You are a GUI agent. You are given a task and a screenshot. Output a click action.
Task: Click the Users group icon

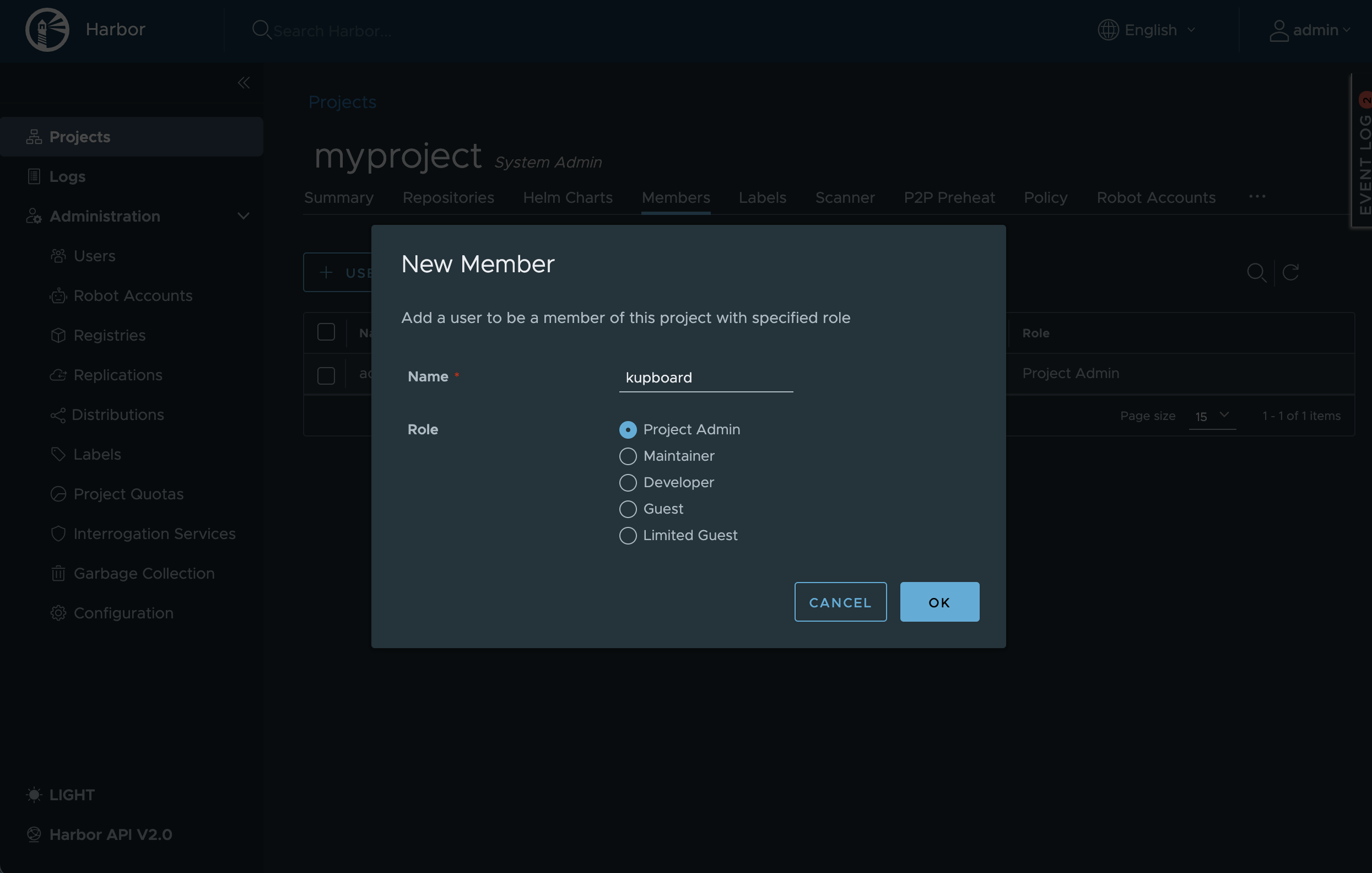pos(58,256)
